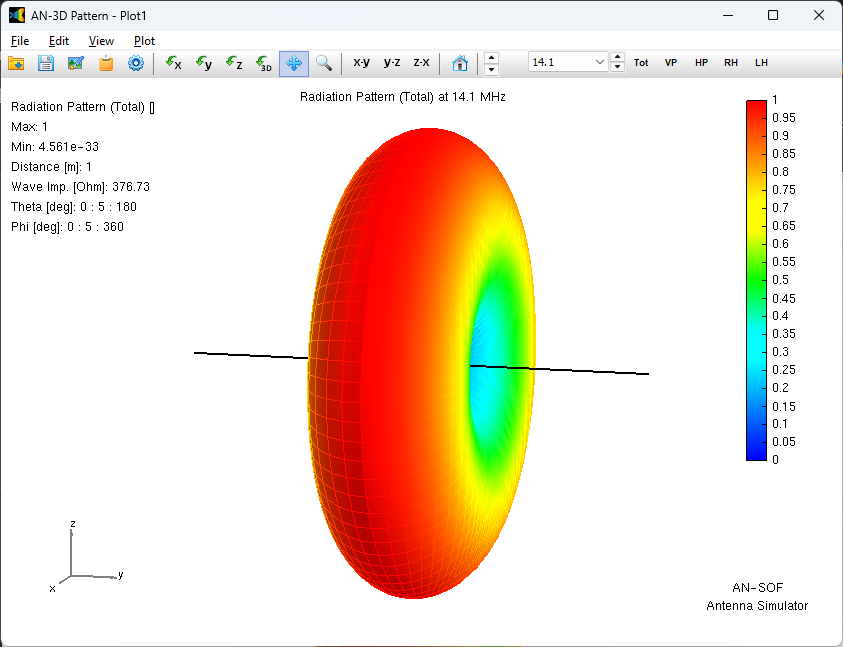
Task: Open the View menu
Action: click(x=101, y=41)
